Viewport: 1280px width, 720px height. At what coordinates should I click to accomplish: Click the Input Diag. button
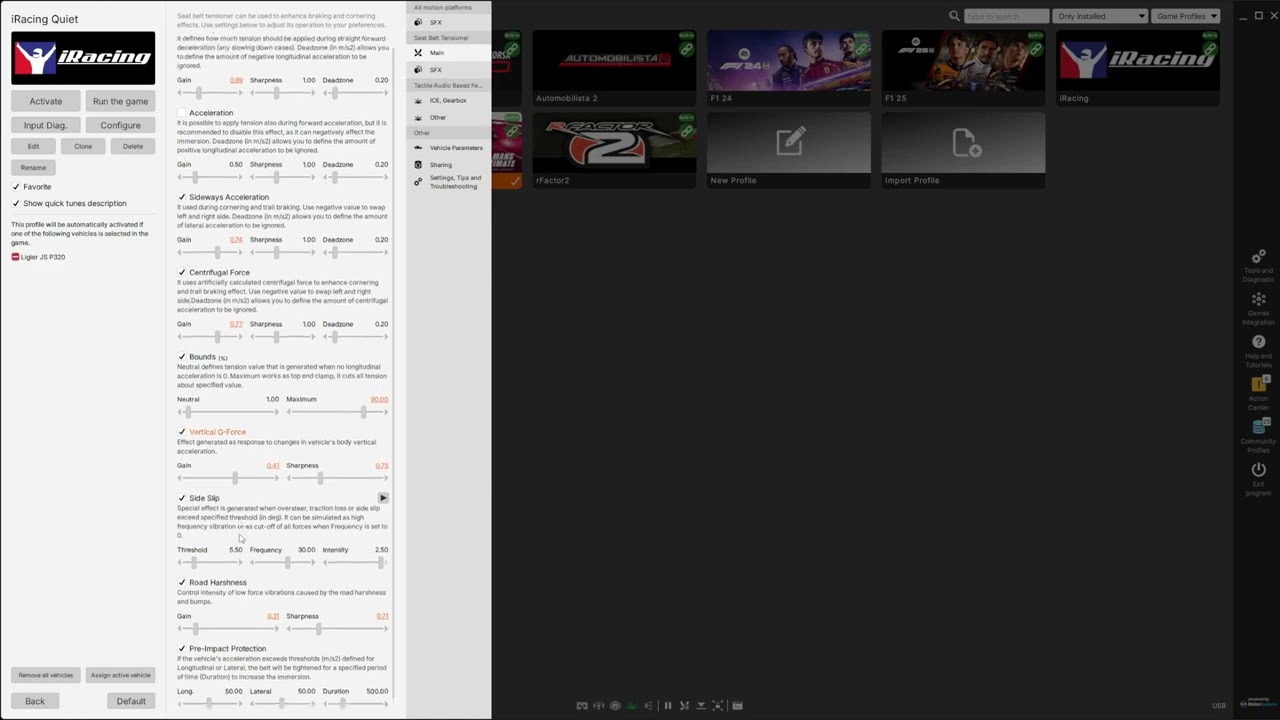(45, 125)
